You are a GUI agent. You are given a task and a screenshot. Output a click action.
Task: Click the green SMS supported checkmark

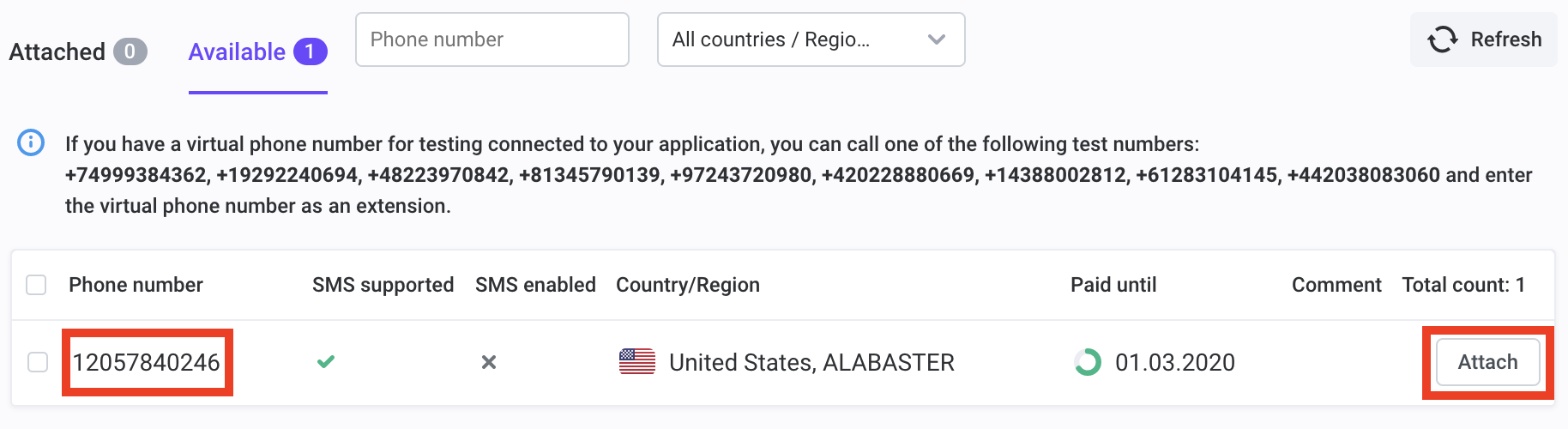[326, 362]
